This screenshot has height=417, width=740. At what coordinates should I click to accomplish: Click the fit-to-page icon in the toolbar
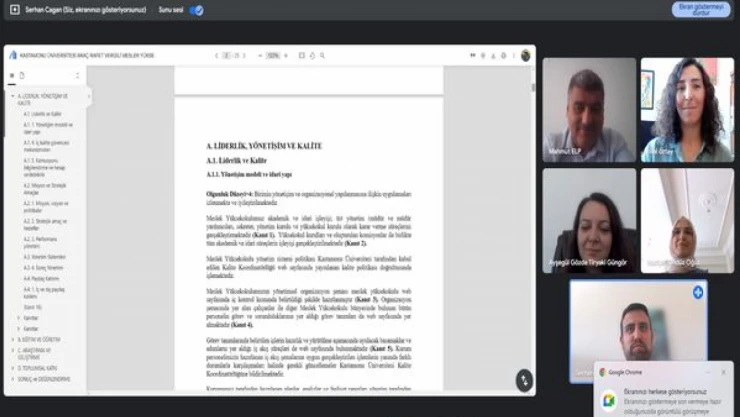302,55
